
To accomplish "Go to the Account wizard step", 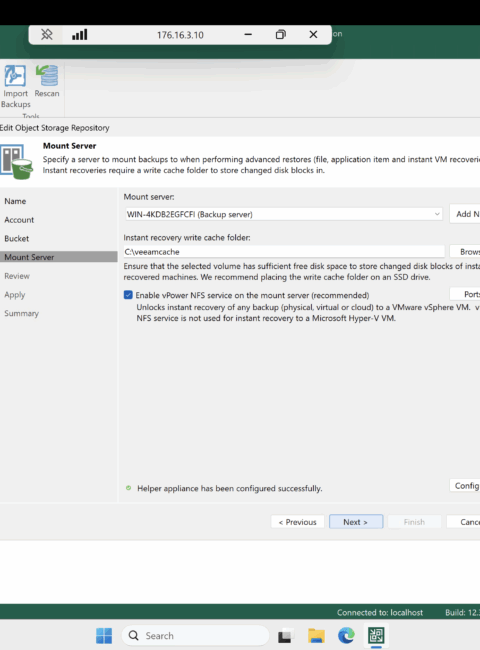I will click(x=19, y=220).
